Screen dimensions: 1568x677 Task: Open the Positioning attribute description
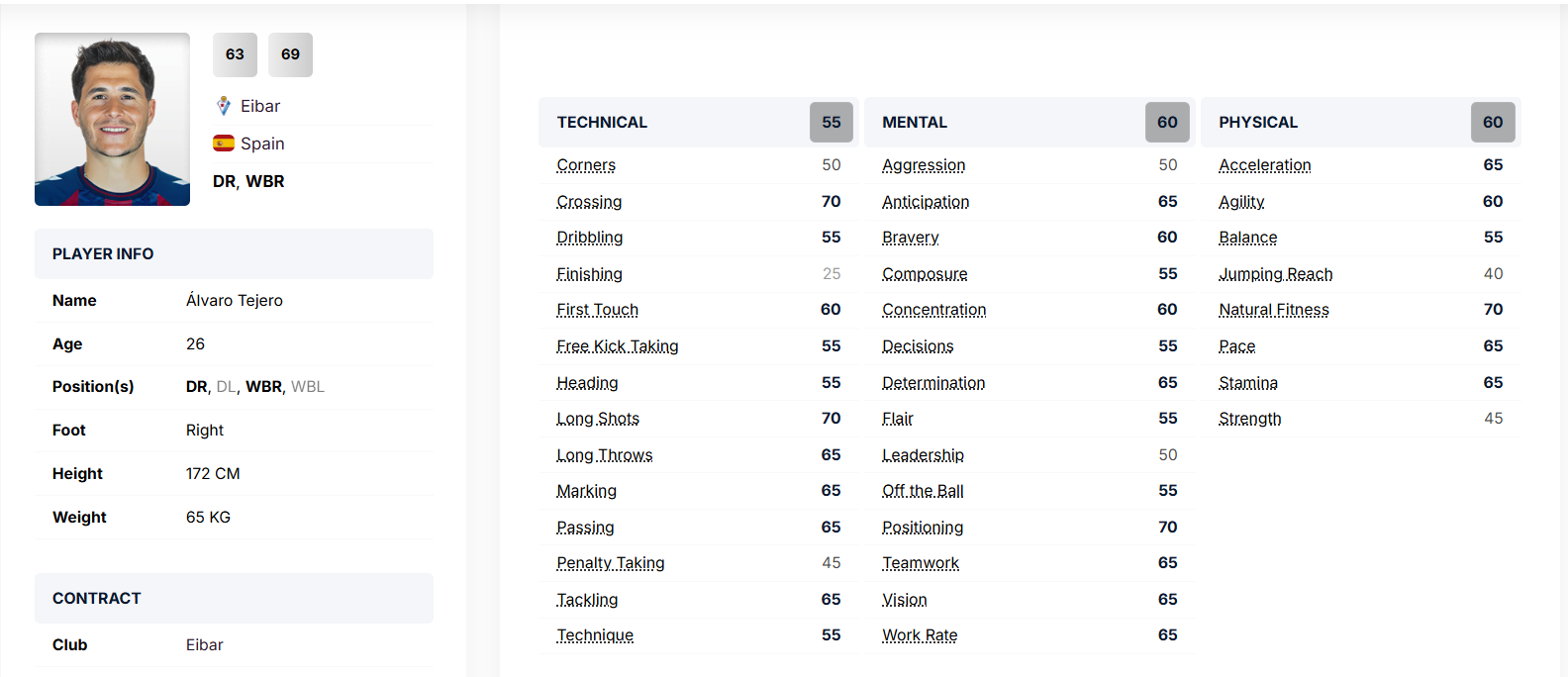point(923,528)
